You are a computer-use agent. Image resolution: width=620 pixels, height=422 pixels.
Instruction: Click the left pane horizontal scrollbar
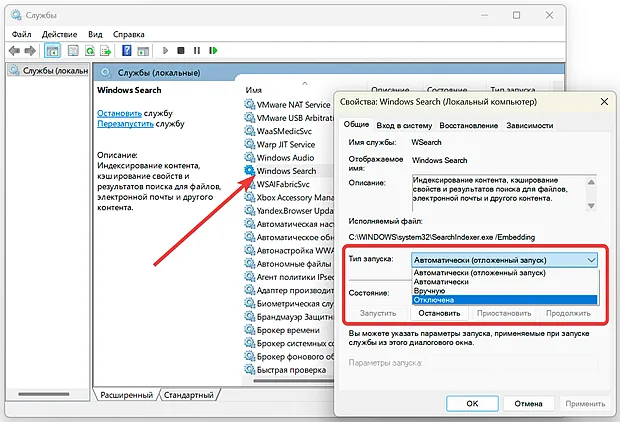(x=43, y=394)
